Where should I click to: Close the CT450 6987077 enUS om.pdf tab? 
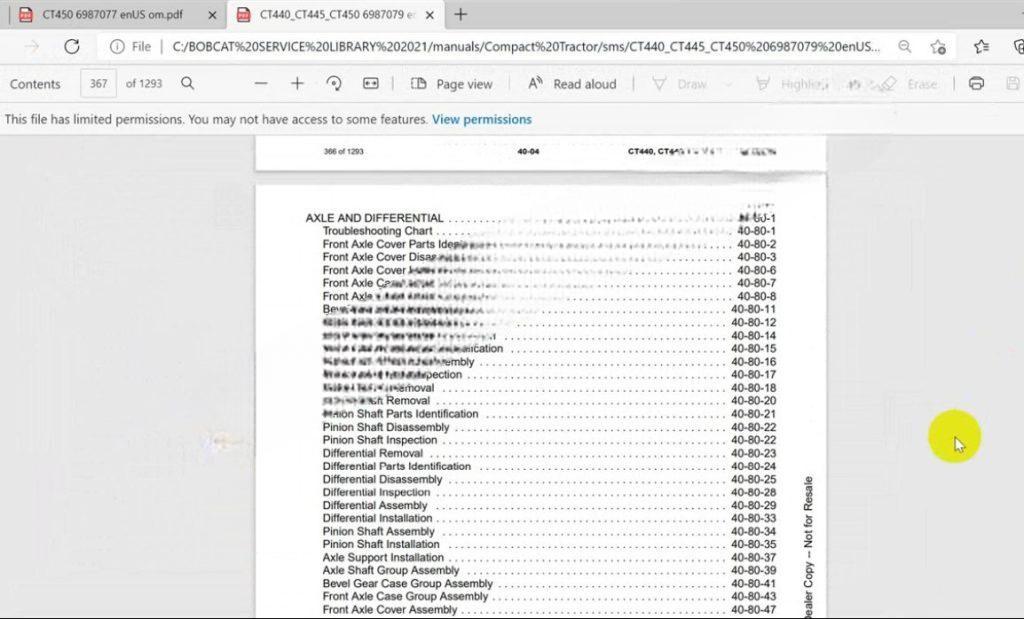211,15
